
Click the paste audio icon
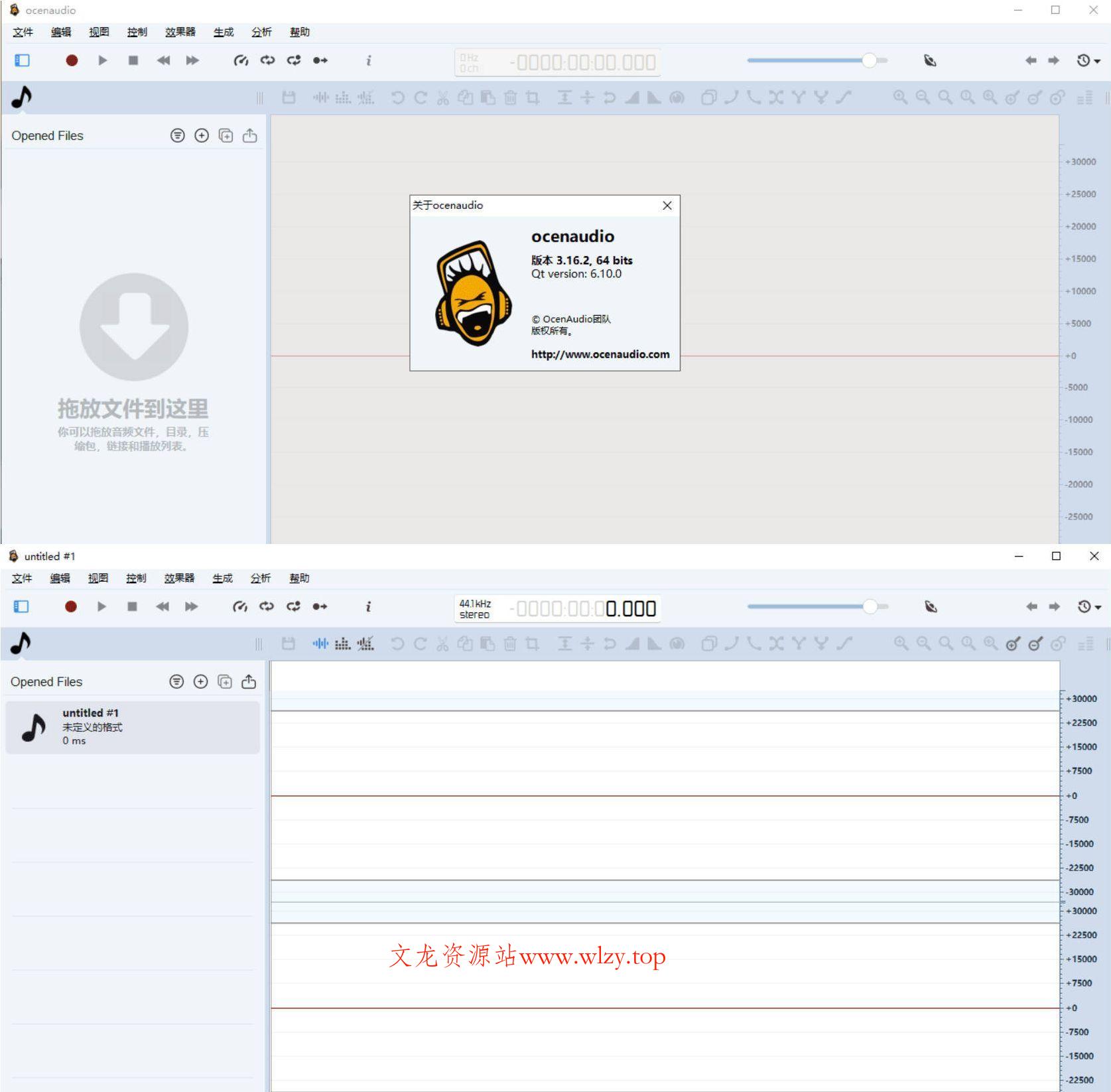tap(488, 98)
